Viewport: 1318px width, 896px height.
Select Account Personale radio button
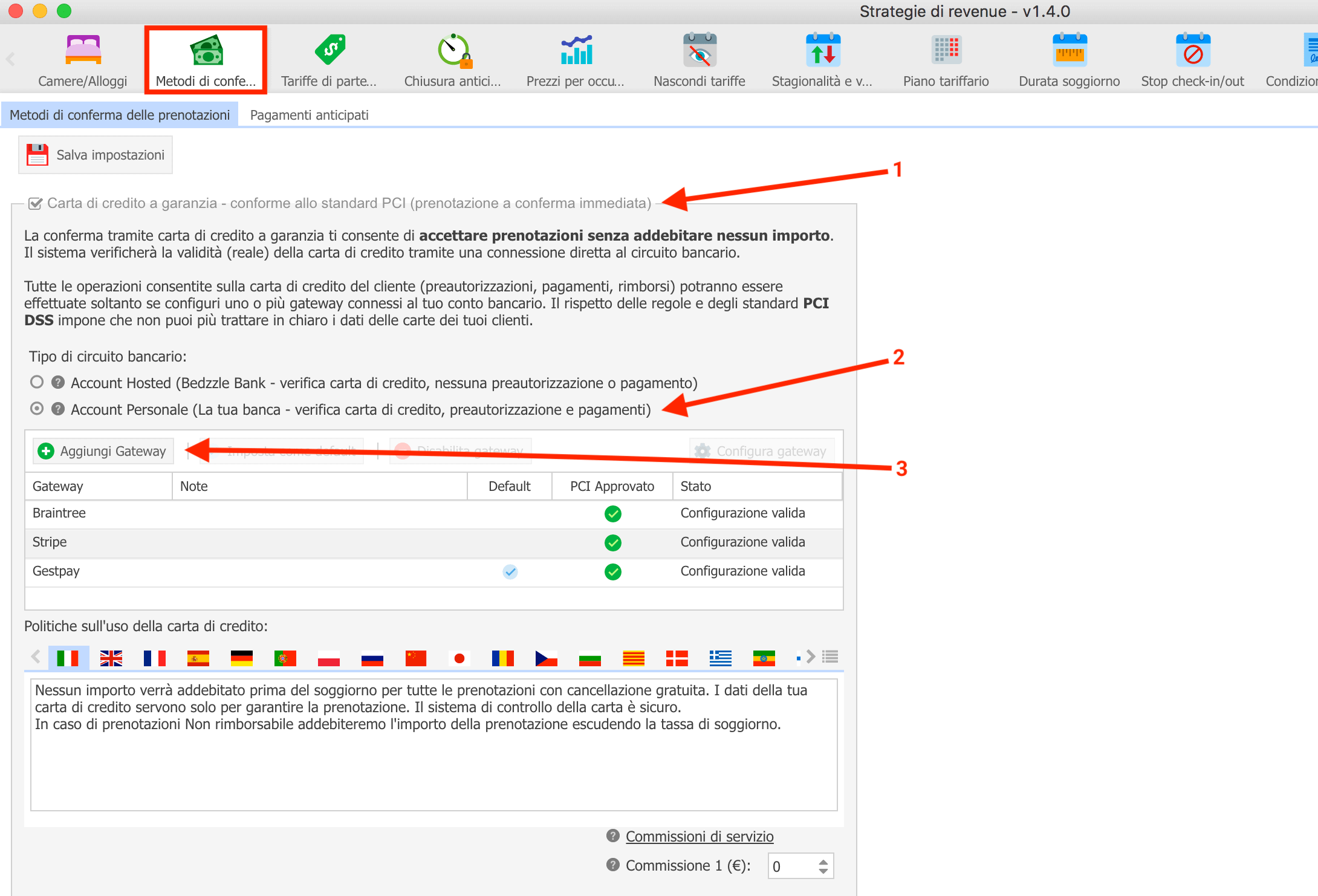pos(37,409)
